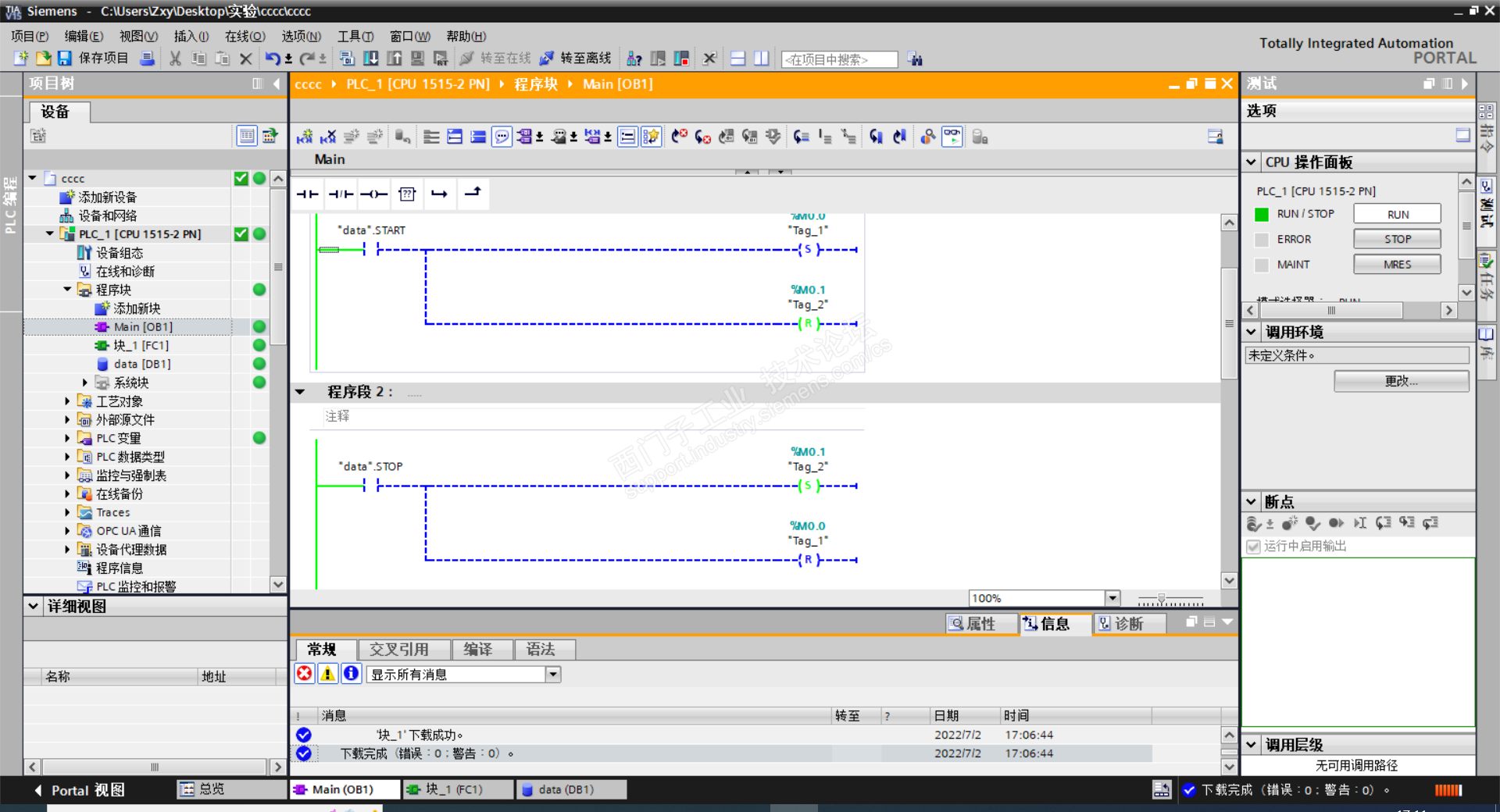This screenshot has width=1500, height=812.
Task: Click the MRES button
Action: tap(1398, 265)
